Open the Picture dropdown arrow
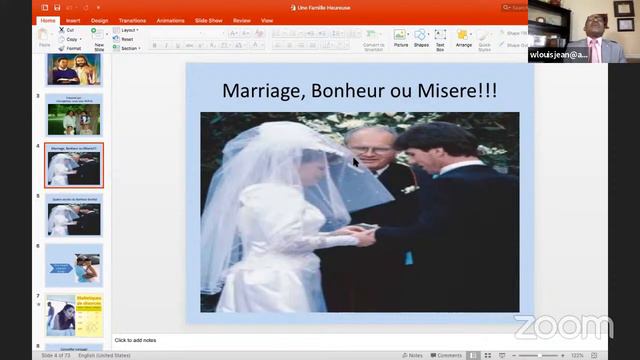This screenshot has width=640, height=360. (x=409, y=34)
